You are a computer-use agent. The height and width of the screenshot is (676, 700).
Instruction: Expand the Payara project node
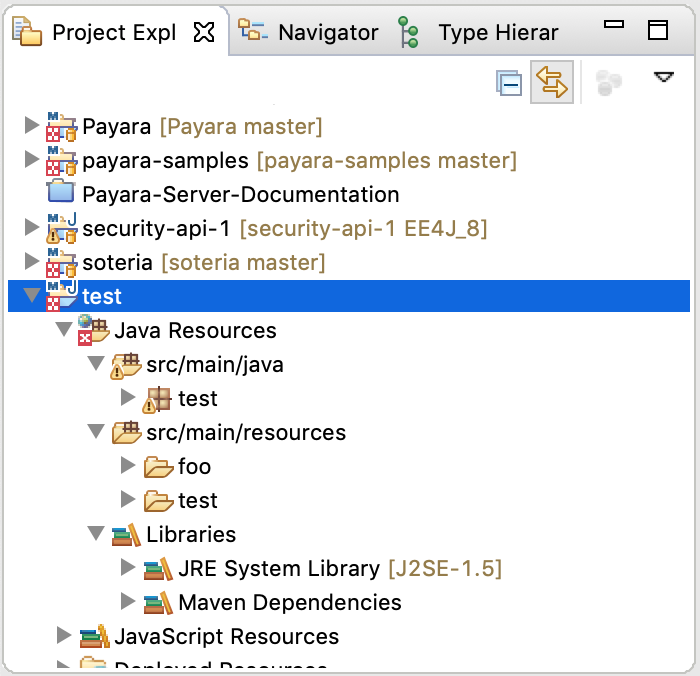[31, 126]
